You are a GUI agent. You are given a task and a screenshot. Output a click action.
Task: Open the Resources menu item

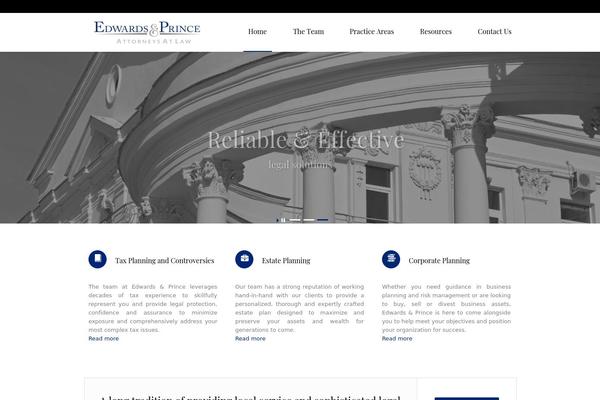coord(435,31)
